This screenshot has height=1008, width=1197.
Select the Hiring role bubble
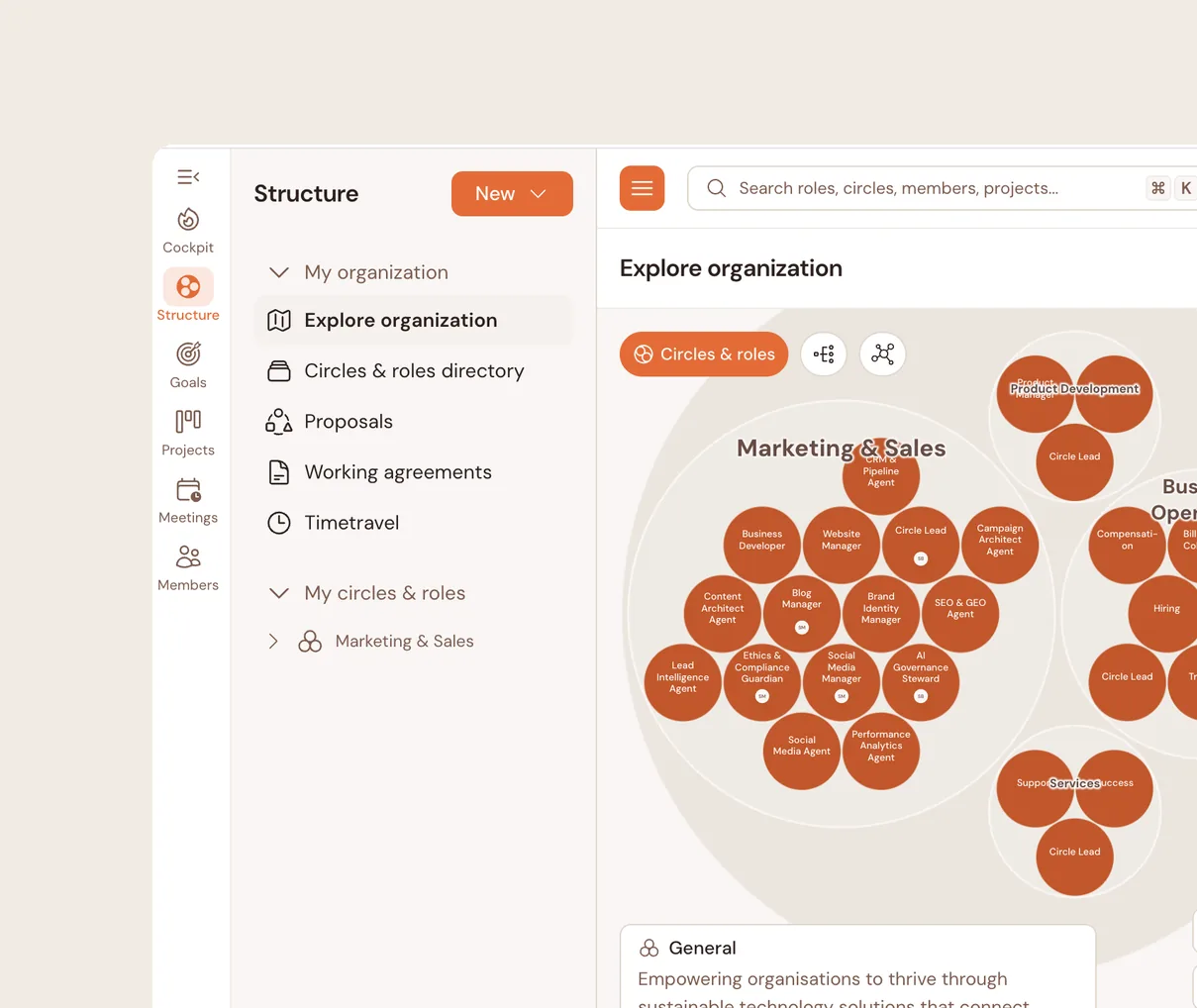point(1166,613)
